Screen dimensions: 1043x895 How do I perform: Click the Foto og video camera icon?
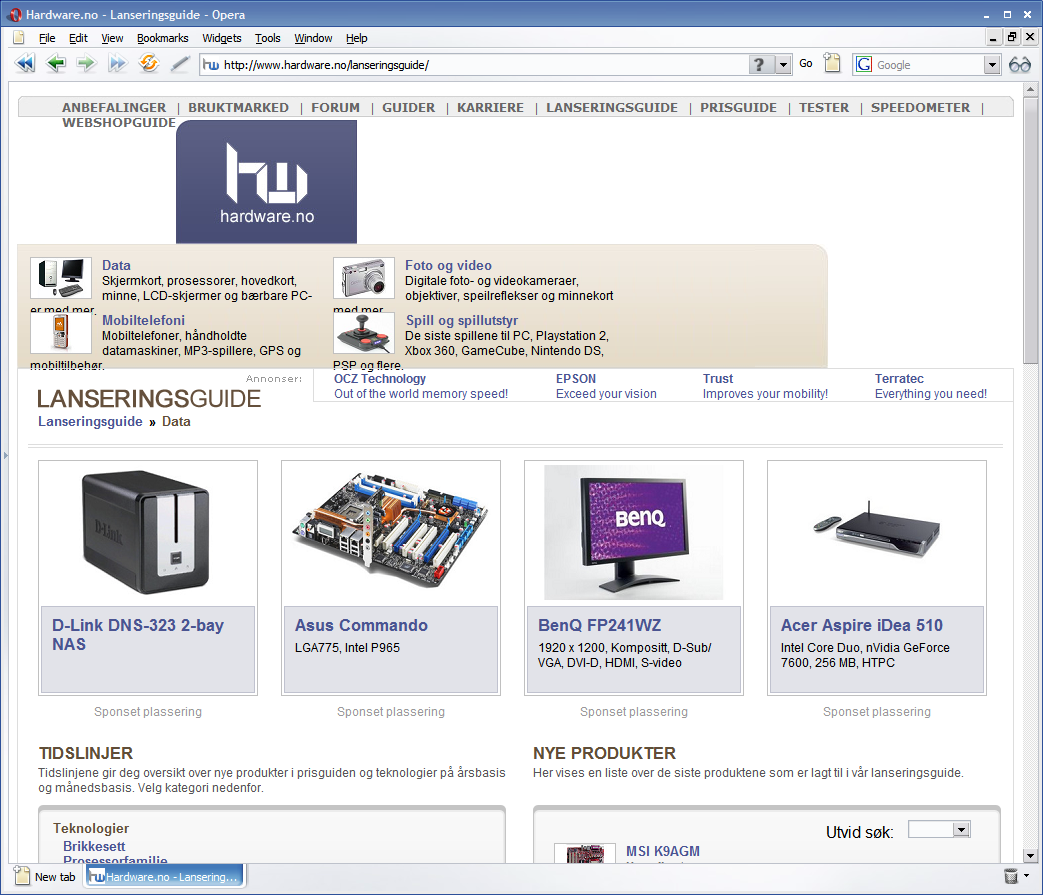(364, 278)
